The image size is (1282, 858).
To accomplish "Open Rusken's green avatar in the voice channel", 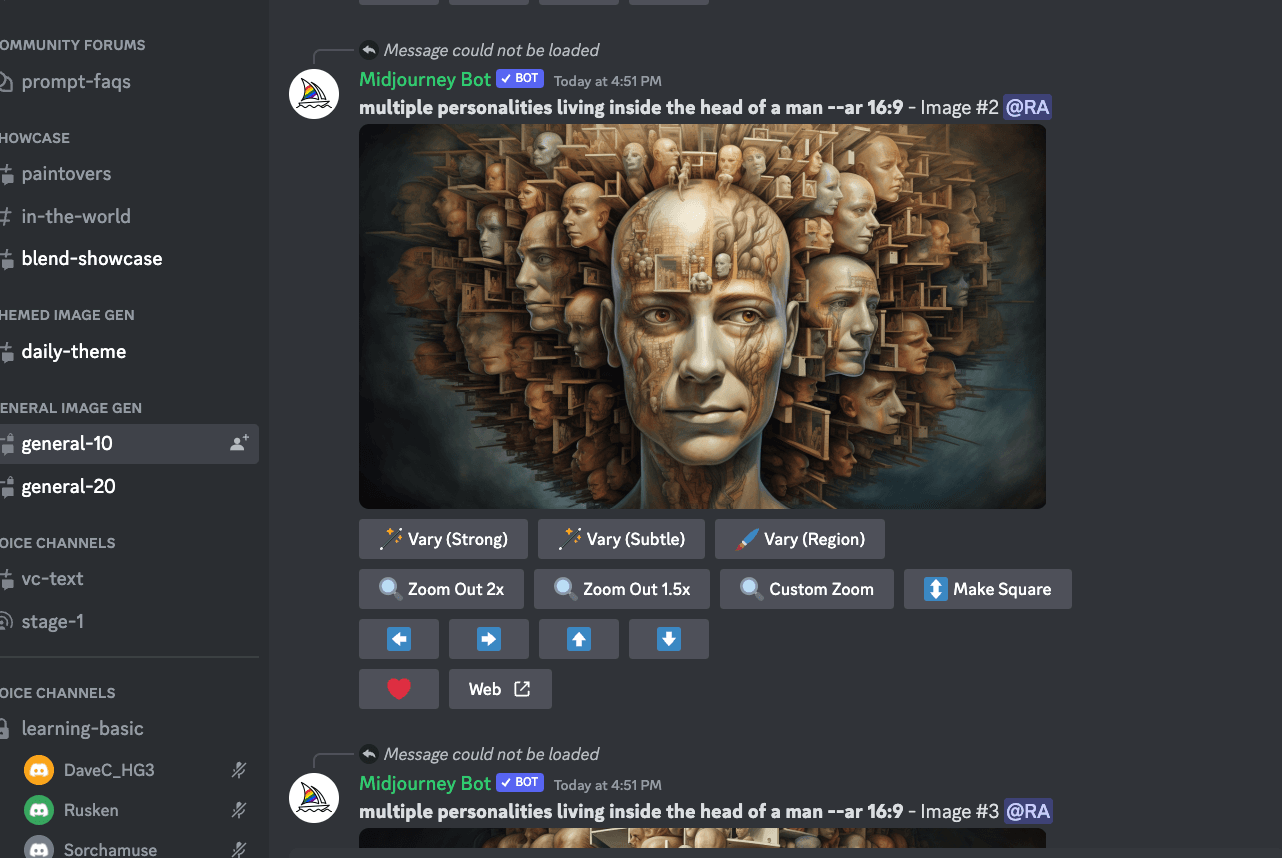I will click(39, 810).
